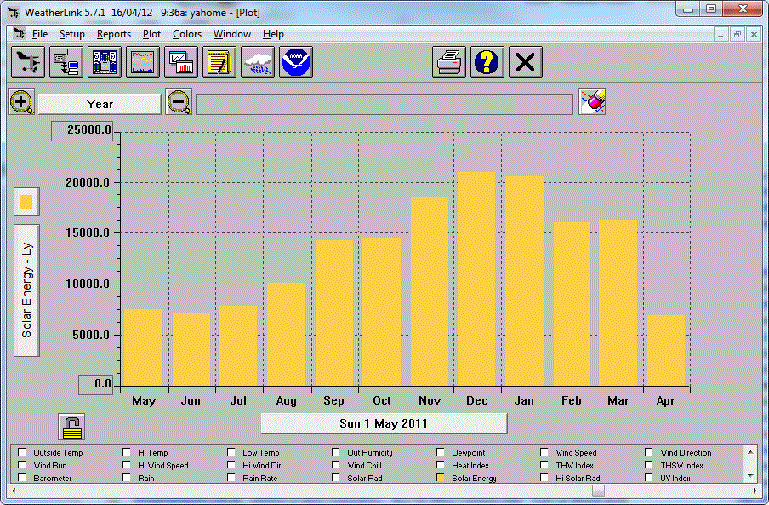Open the Reports menu
Screen dimensions: 769x505
(114, 34)
